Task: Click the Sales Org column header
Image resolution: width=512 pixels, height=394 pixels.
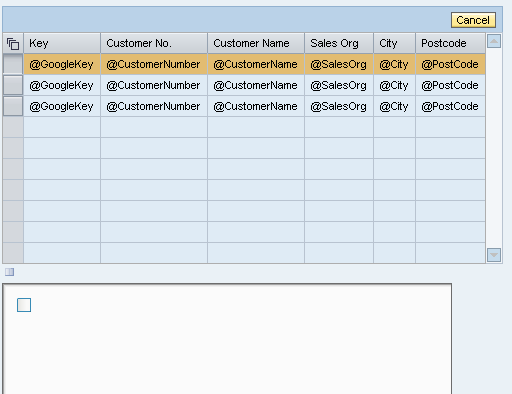Action: coord(339,43)
